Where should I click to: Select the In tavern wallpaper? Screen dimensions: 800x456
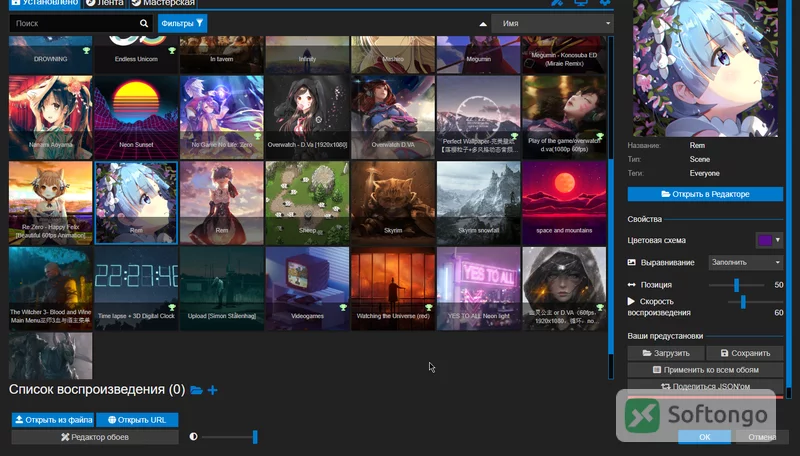point(222,55)
